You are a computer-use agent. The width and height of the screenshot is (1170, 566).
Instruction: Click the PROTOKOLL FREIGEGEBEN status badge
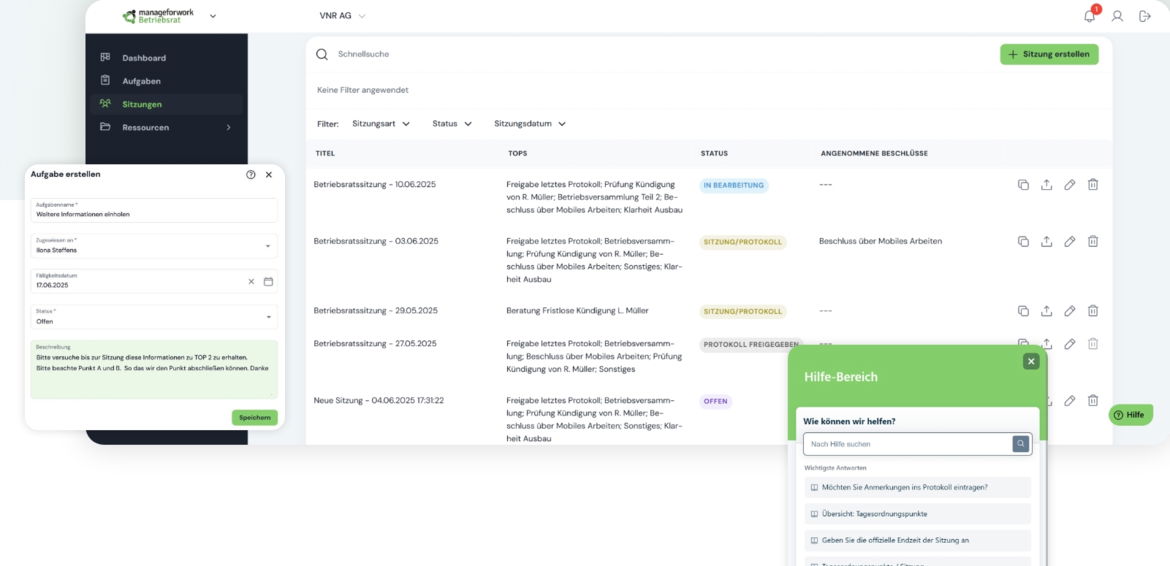751,345
